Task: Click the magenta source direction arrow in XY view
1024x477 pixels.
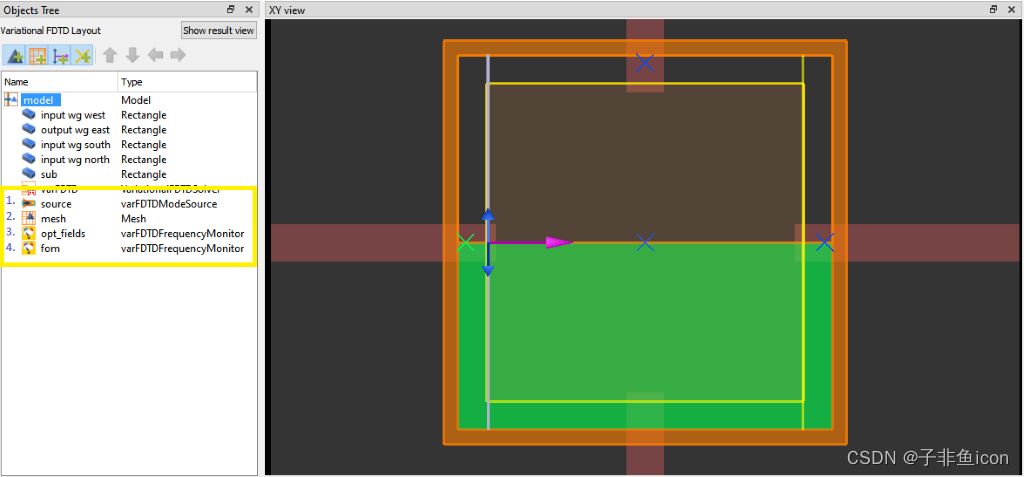Action: 559,243
